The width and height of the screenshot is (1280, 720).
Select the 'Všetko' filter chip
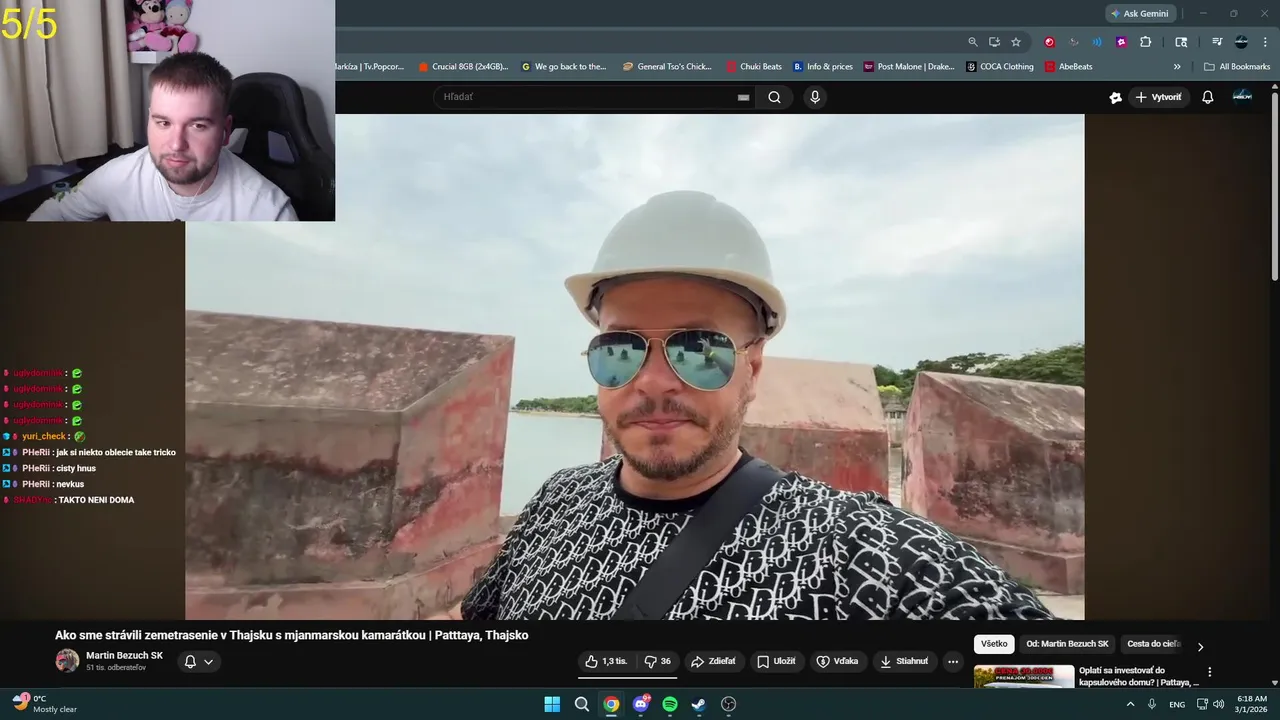(994, 644)
